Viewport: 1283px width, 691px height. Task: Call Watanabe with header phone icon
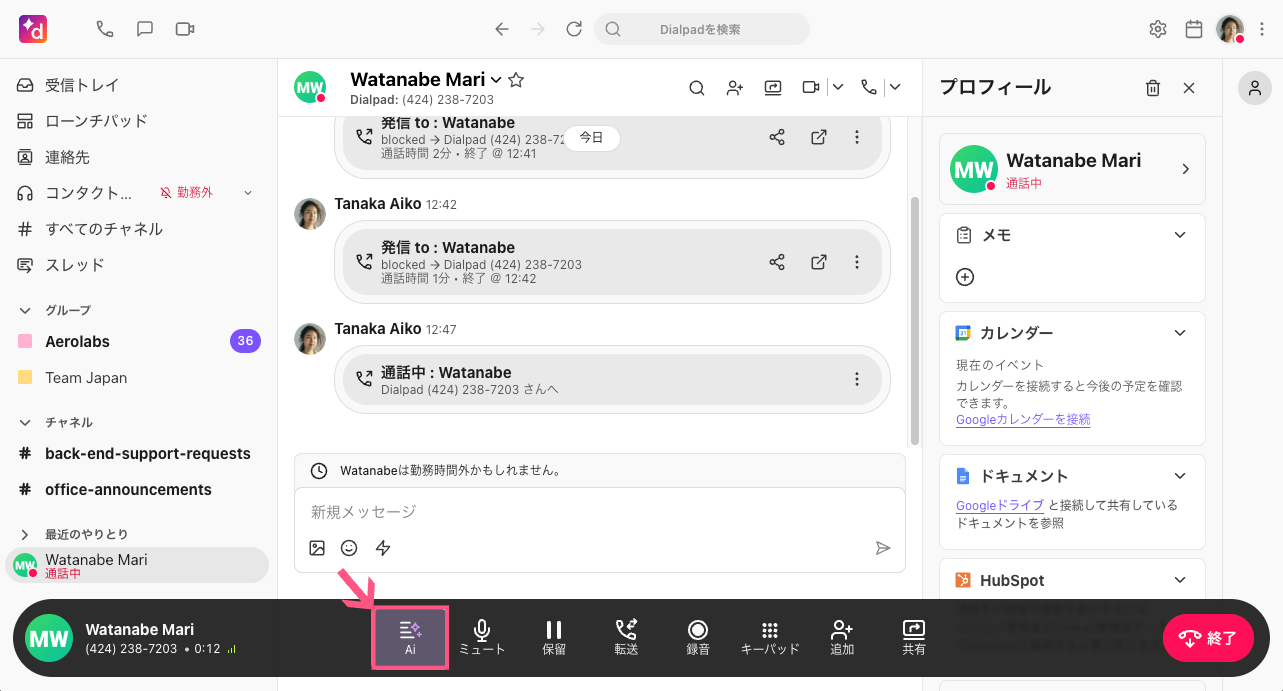point(869,87)
